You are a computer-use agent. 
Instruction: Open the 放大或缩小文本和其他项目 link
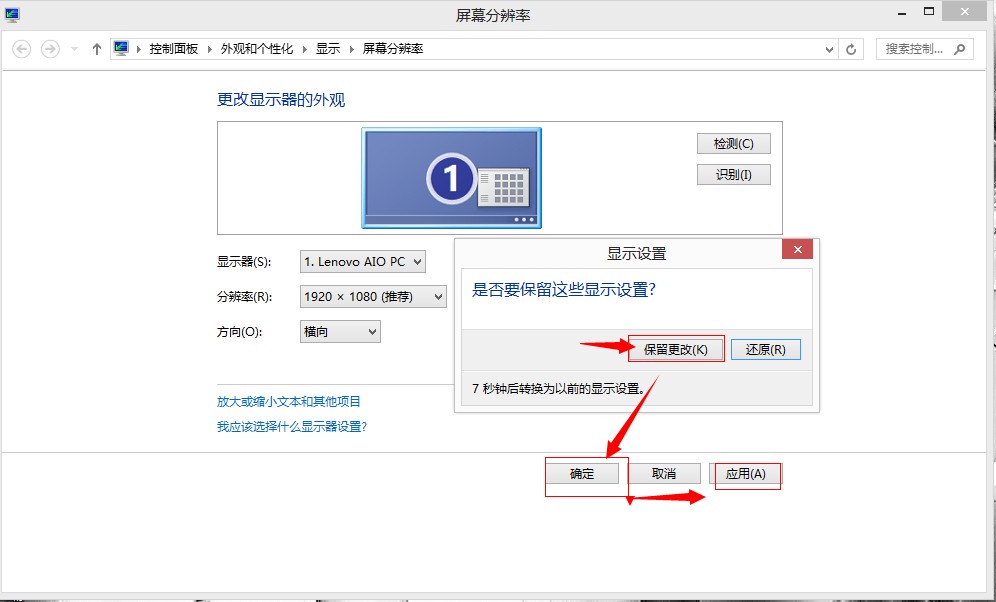[x=289, y=401]
